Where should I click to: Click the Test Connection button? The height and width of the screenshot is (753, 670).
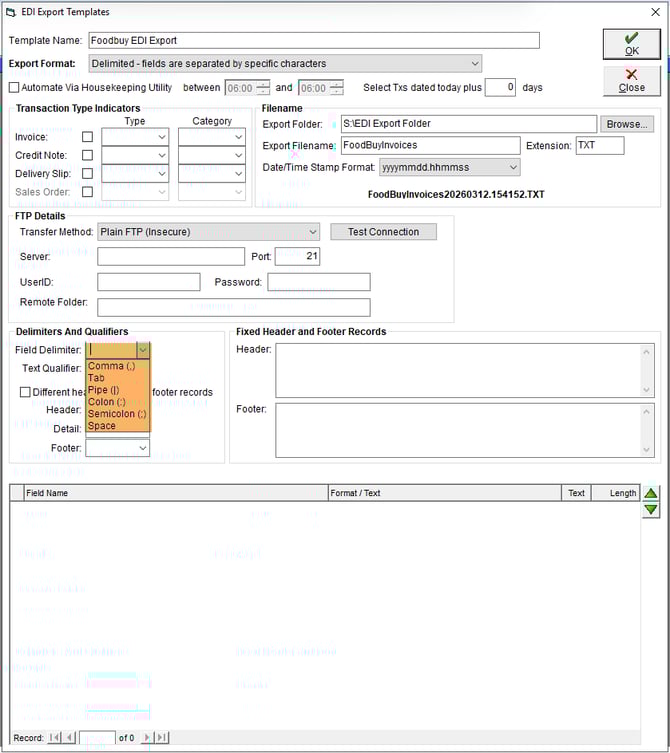383,232
